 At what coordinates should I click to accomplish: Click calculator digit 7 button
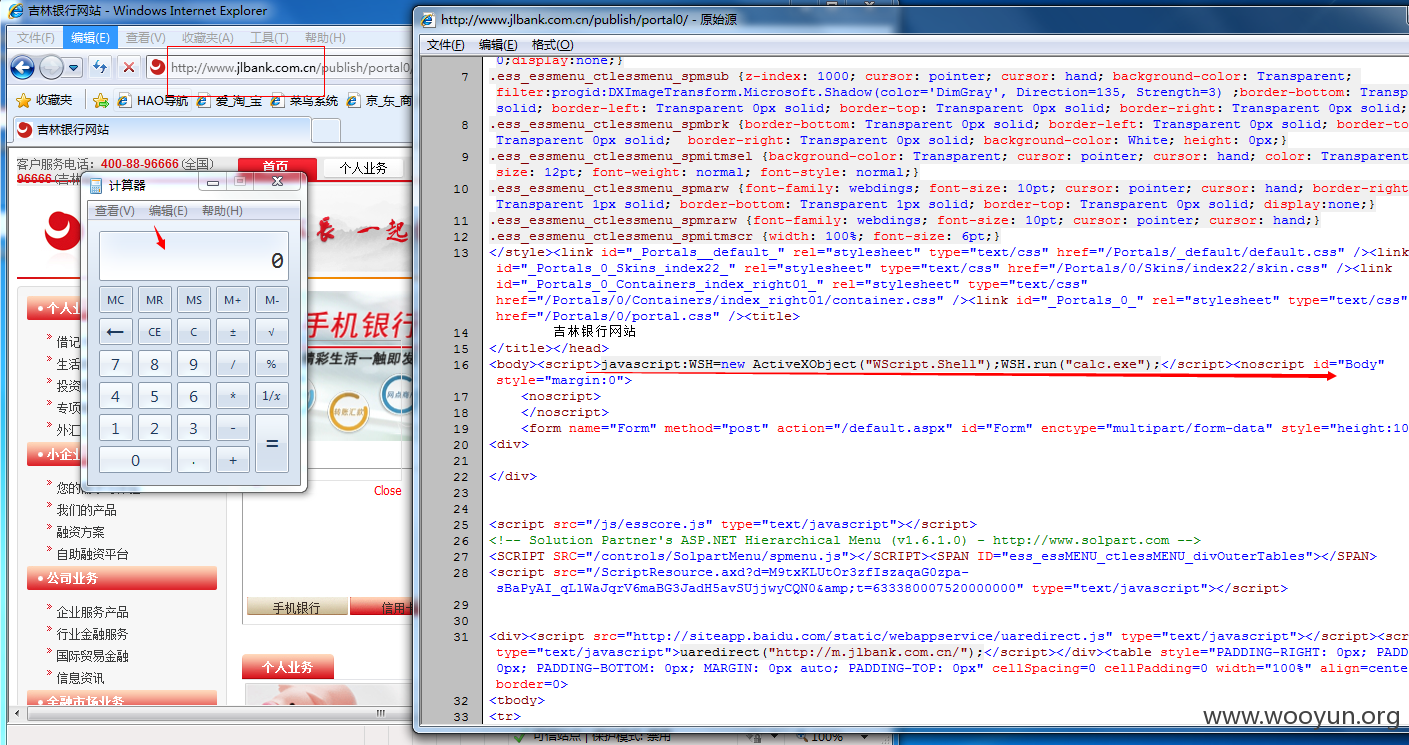116,364
